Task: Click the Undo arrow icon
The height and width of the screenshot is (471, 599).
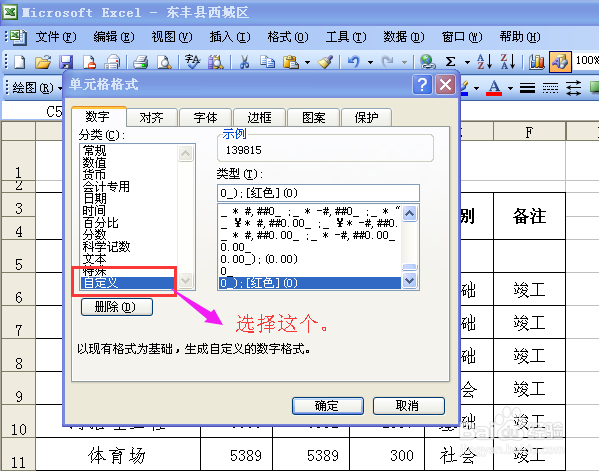Action: pyautogui.click(x=354, y=62)
